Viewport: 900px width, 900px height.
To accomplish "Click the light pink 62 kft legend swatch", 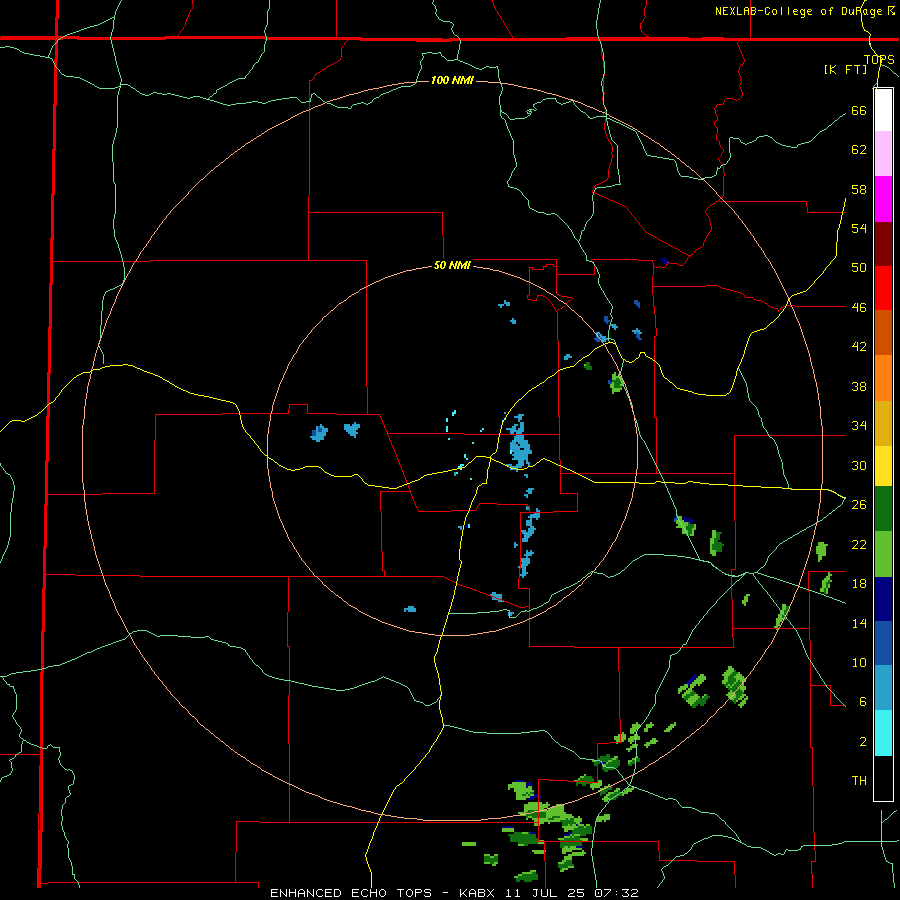I will click(883, 154).
